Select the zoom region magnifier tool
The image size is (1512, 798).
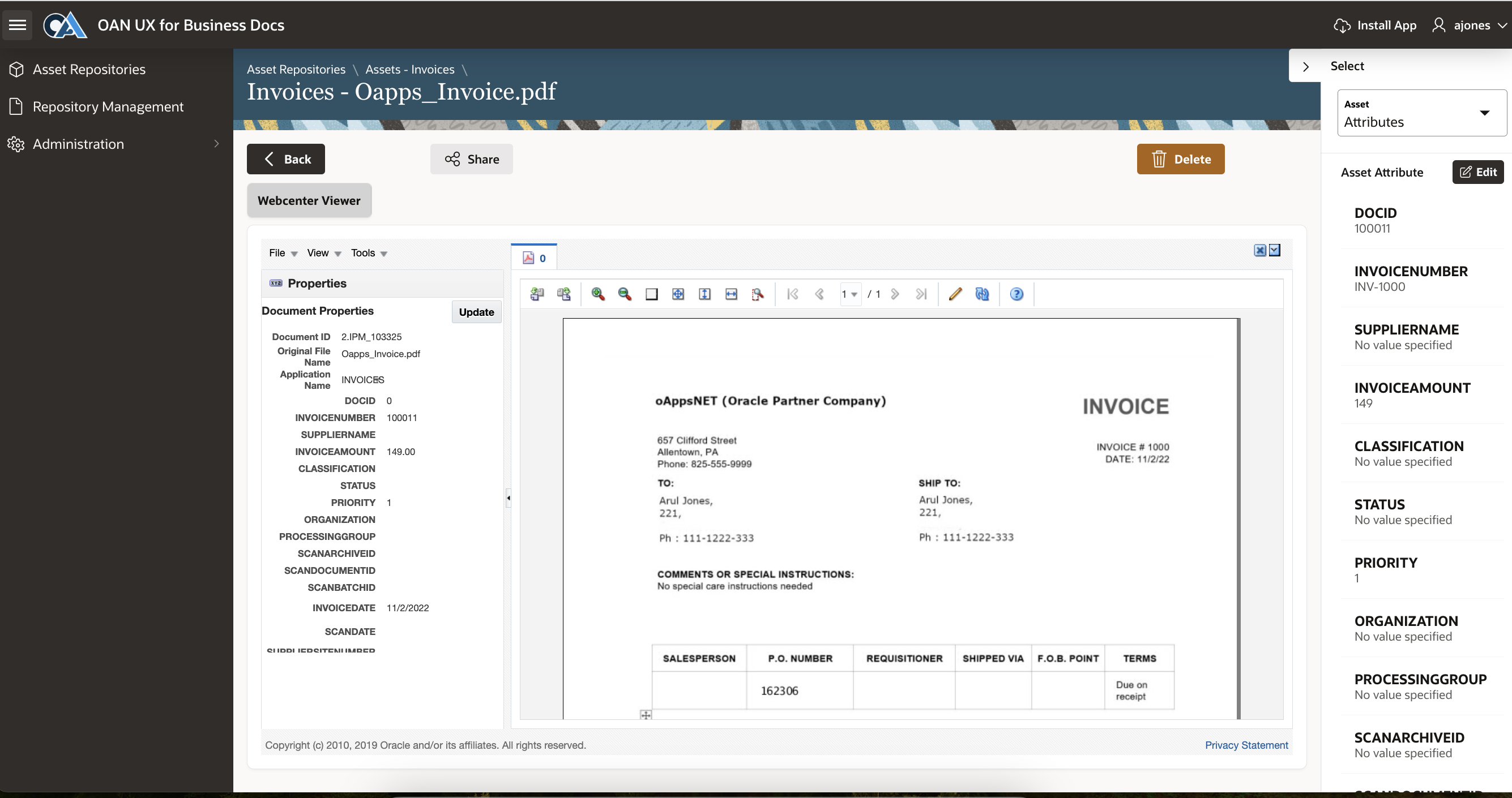pos(758,294)
